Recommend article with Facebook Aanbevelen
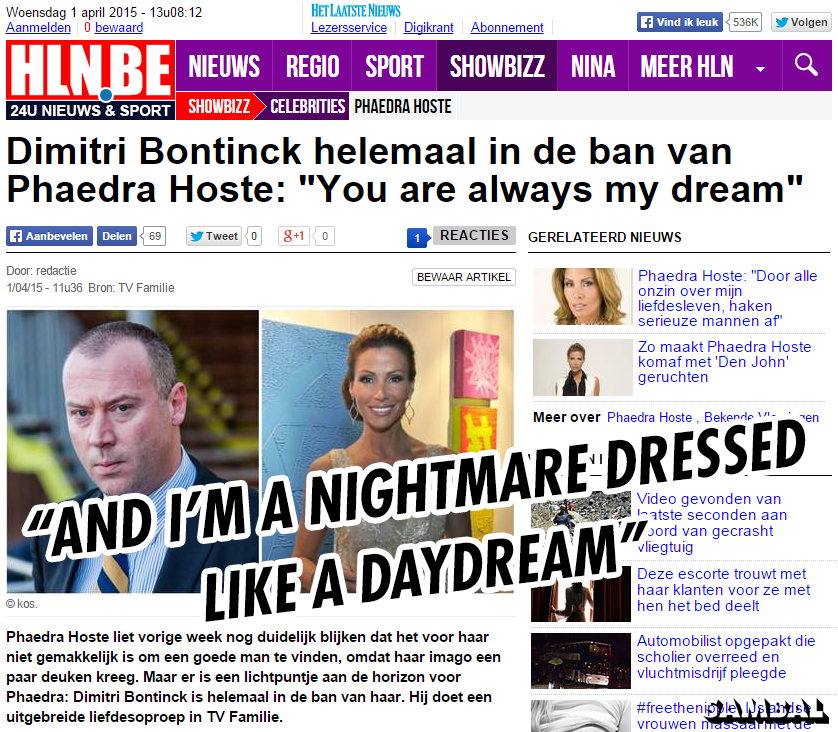838x732 pixels. pos(50,236)
